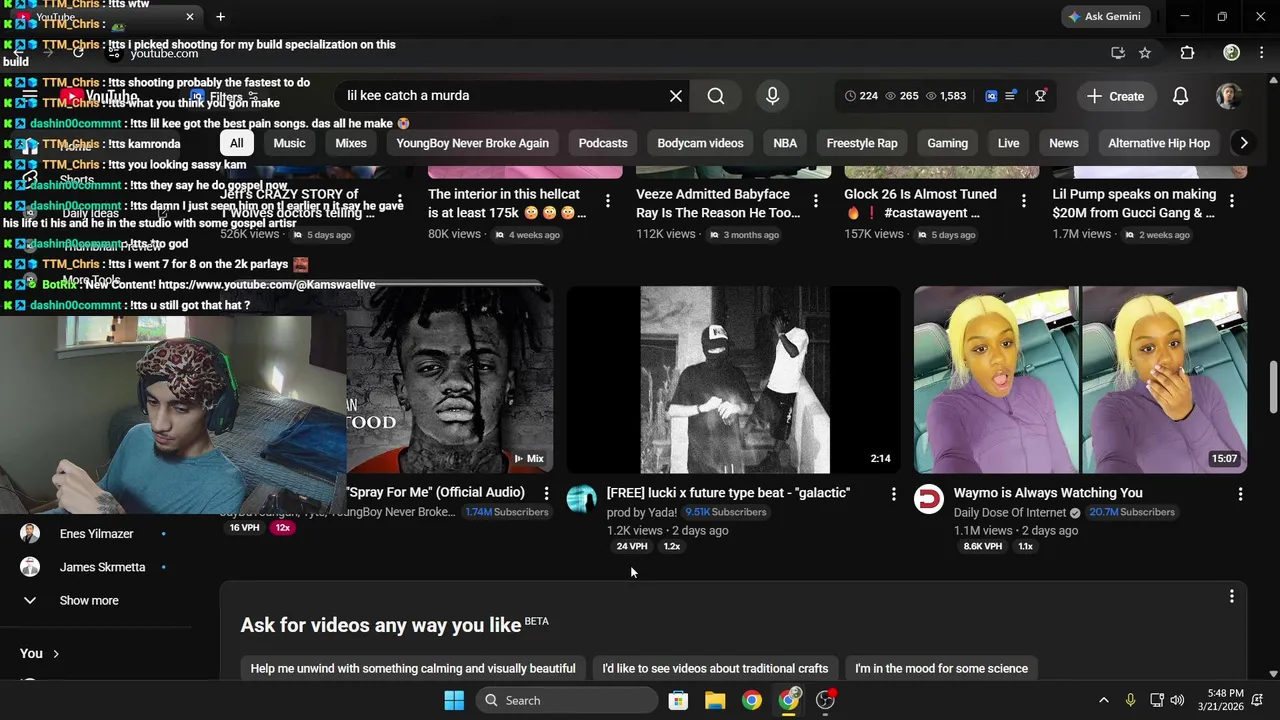
Task: Open options for Lil Pump Gucci Gang video
Action: pos(1231,201)
